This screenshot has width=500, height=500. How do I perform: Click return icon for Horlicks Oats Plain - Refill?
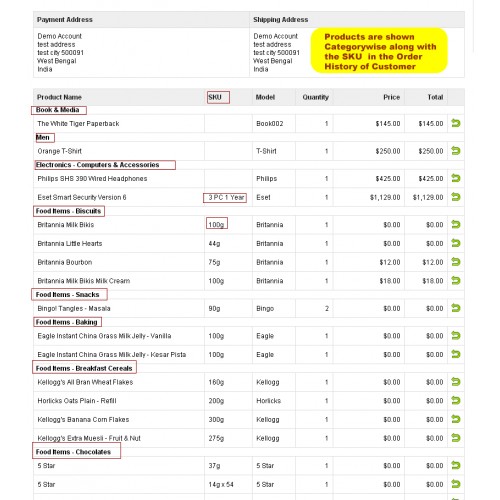[x=456, y=401]
